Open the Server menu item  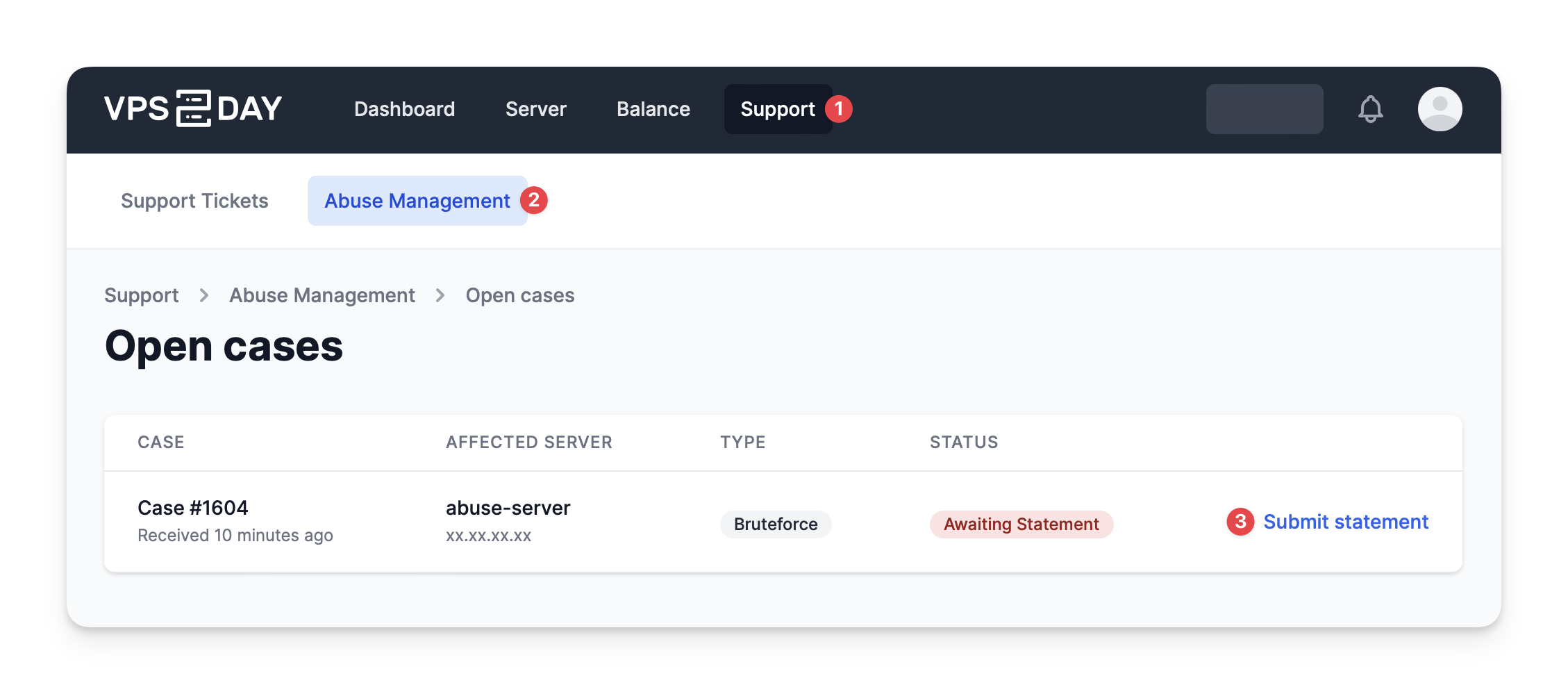coord(535,109)
